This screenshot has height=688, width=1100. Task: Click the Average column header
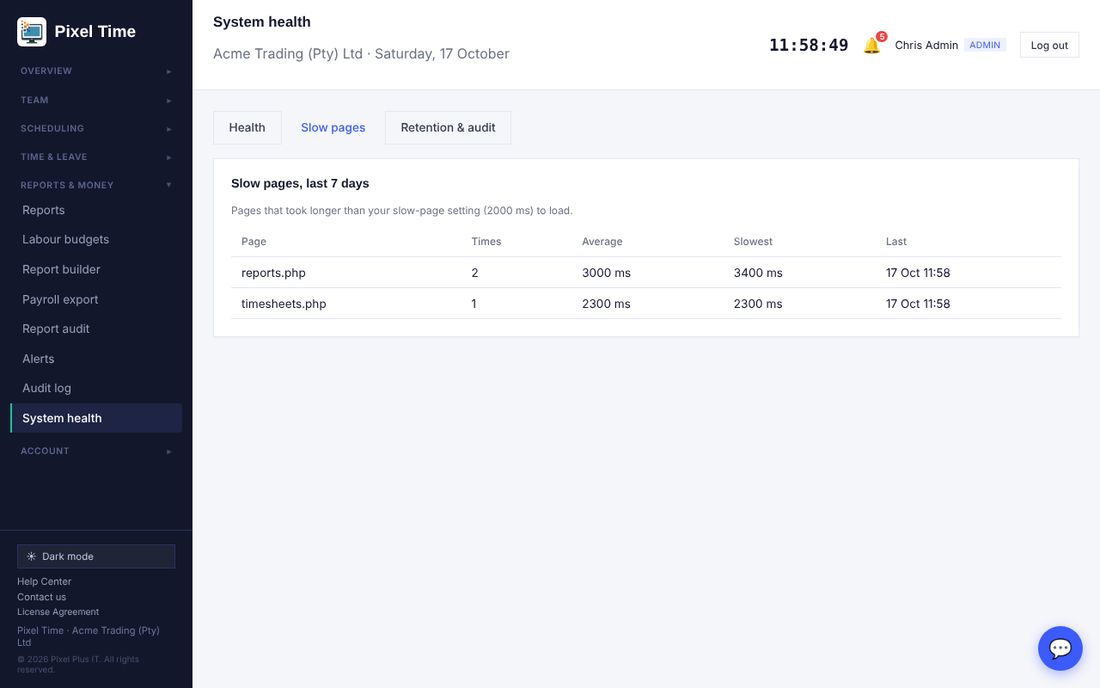[x=602, y=241]
